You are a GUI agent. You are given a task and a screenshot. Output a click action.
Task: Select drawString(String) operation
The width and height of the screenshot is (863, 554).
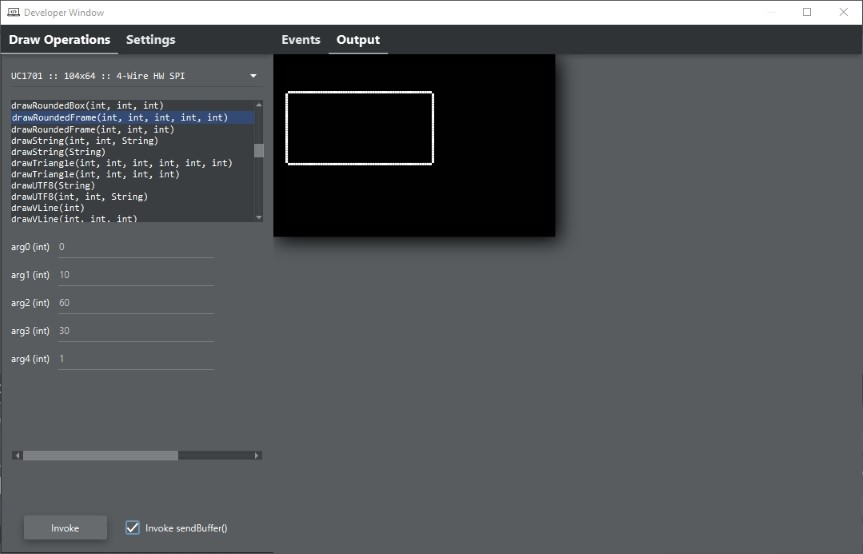click(133, 152)
